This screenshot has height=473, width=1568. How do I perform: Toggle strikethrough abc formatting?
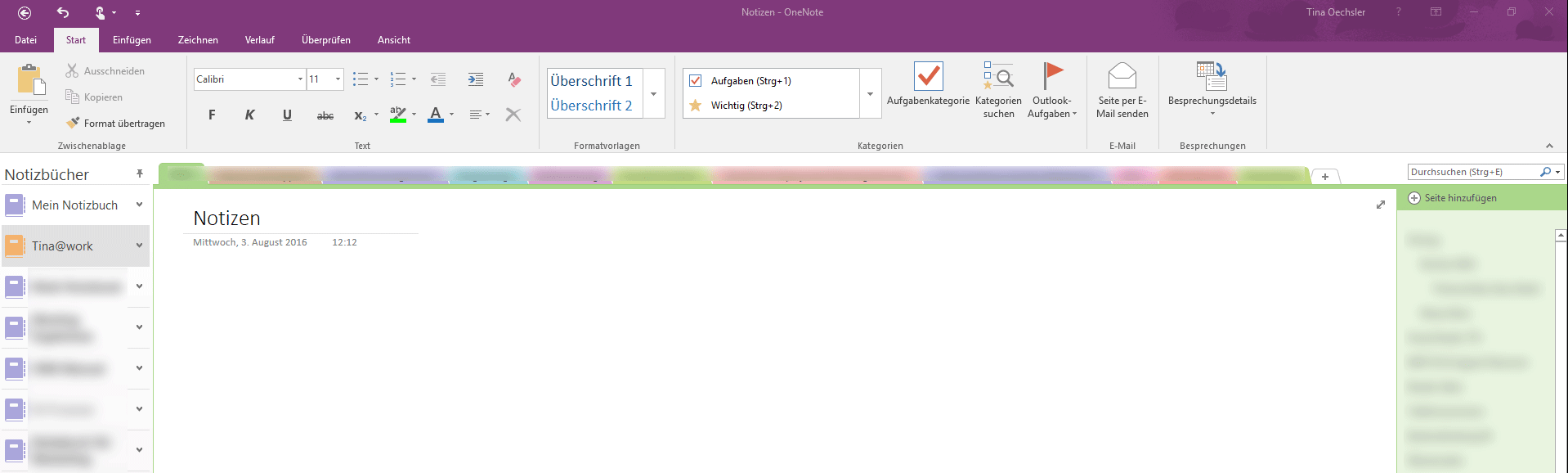tap(325, 115)
